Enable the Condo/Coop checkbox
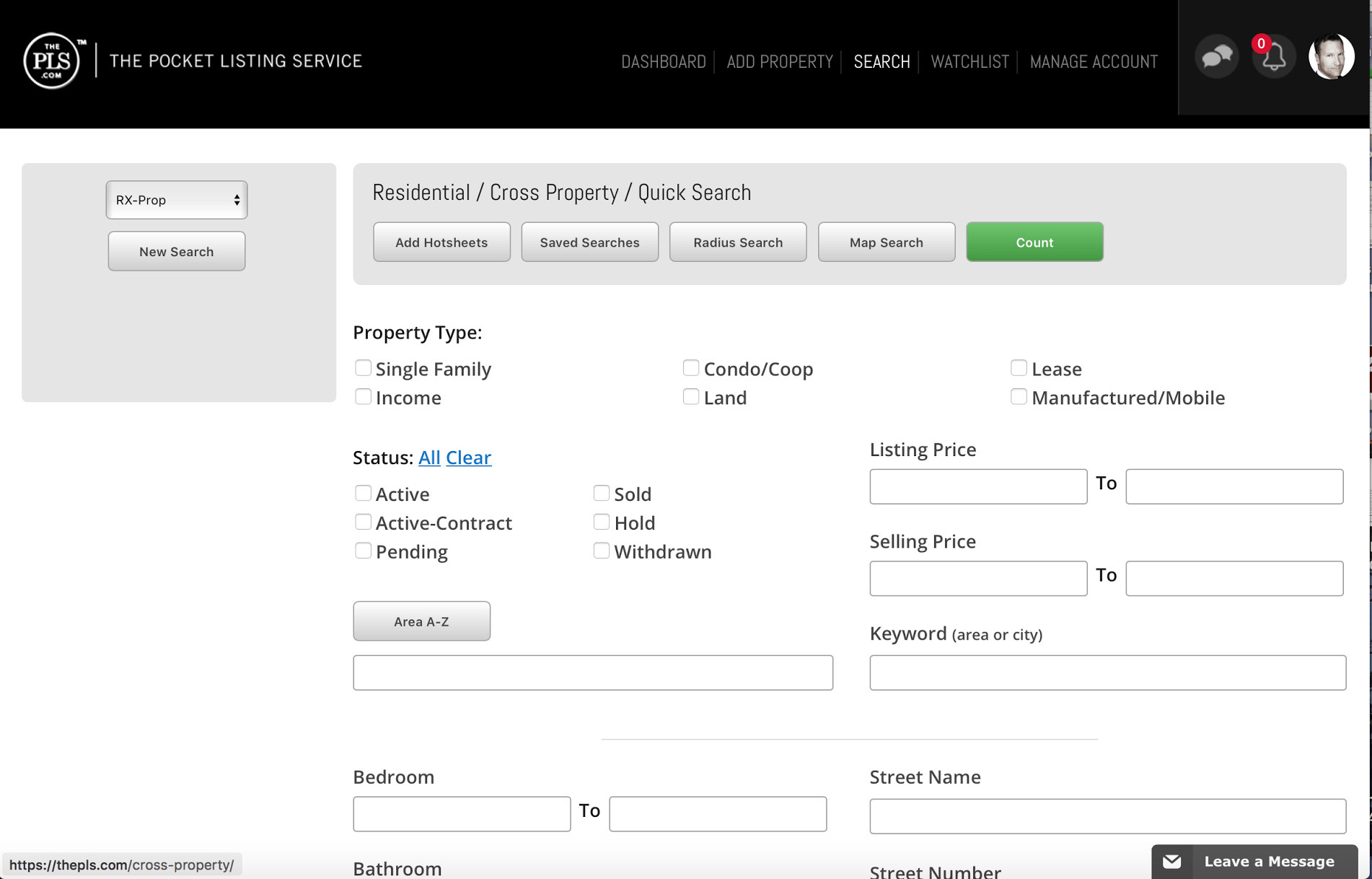The height and width of the screenshot is (879, 1372). click(690, 367)
